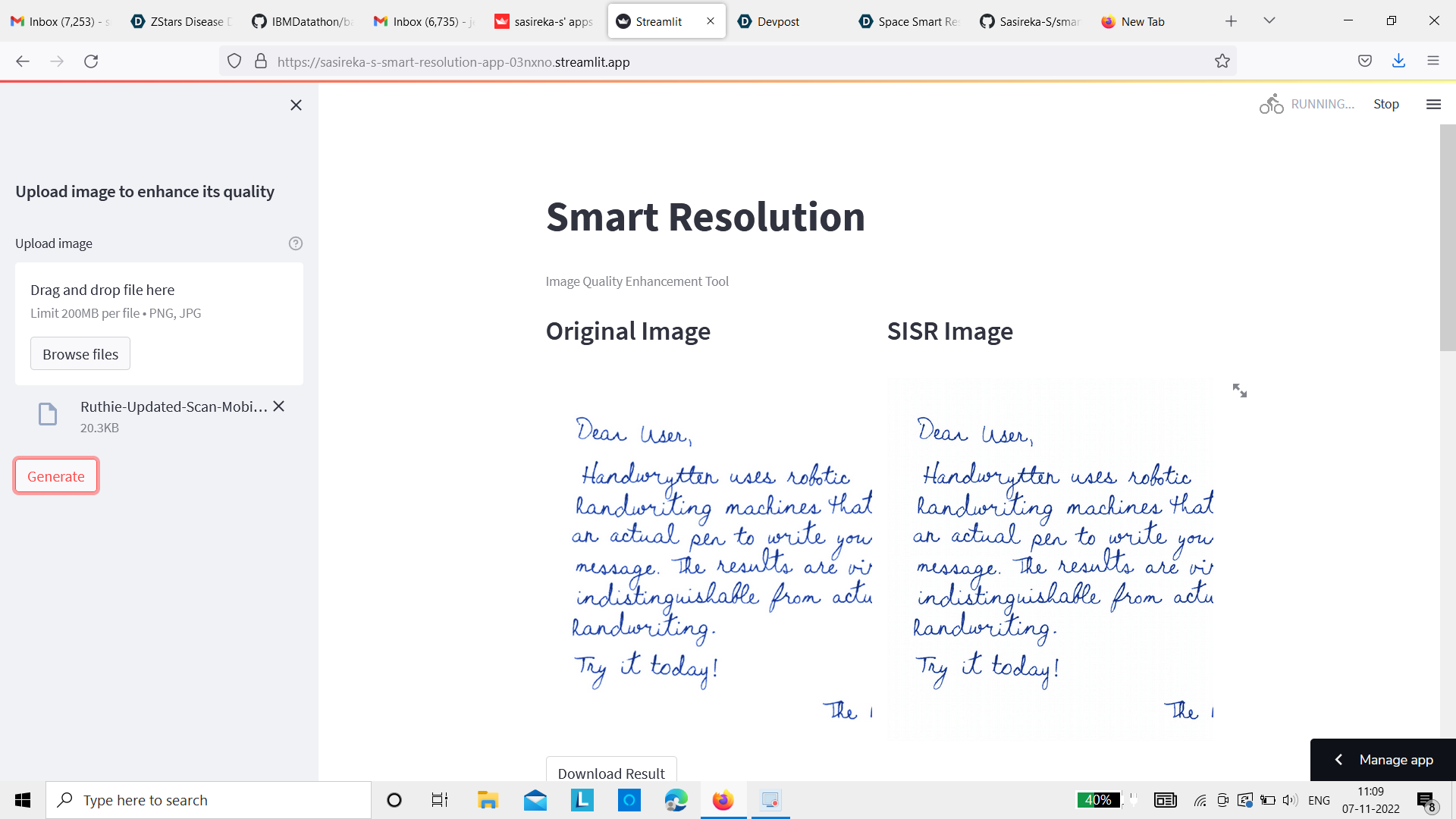Close the Streamlit sidebar panel
The width and height of the screenshot is (1456, 819).
click(x=296, y=105)
